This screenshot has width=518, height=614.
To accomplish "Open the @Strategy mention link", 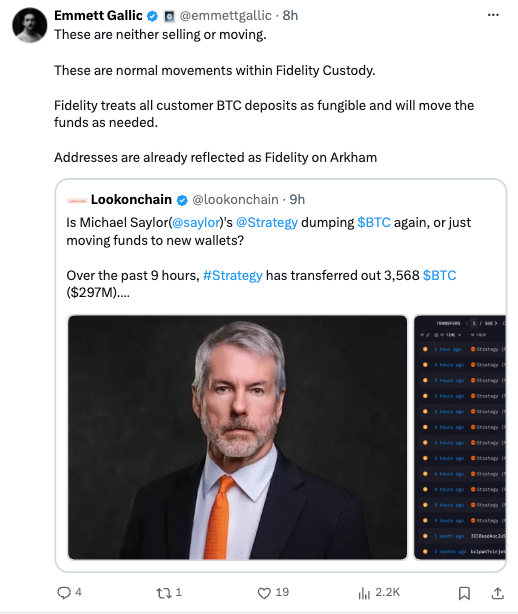I will click(x=267, y=222).
